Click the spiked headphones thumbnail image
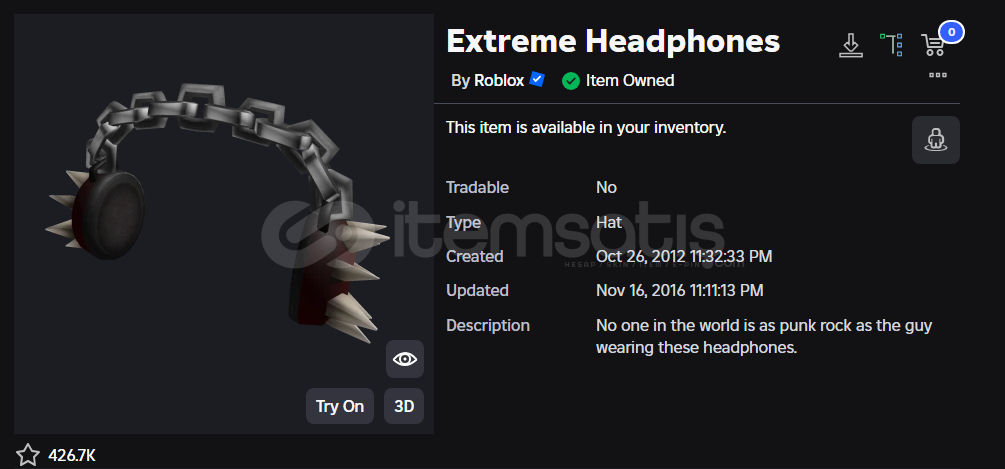 tap(218, 213)
